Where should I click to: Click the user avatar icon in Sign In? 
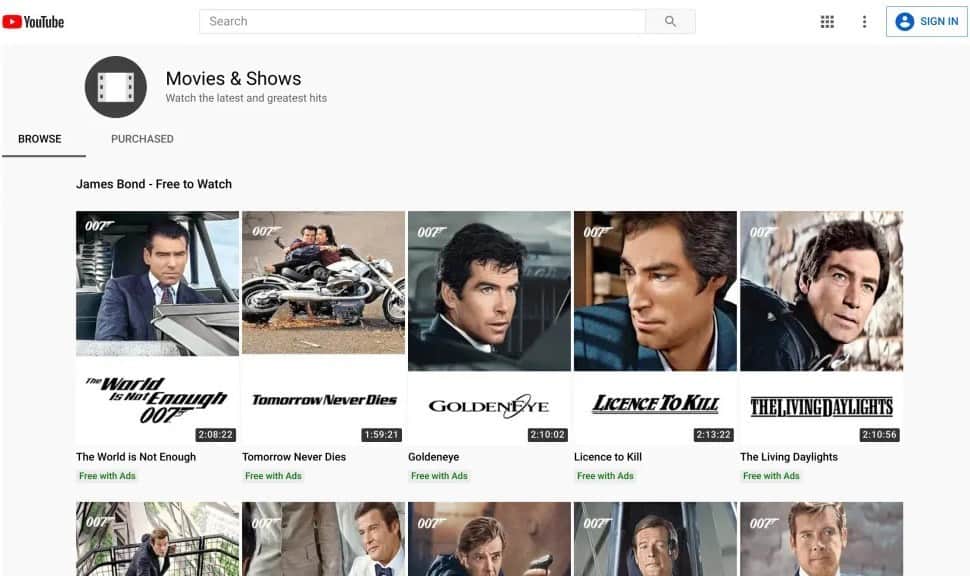click(x=904, y=22)
